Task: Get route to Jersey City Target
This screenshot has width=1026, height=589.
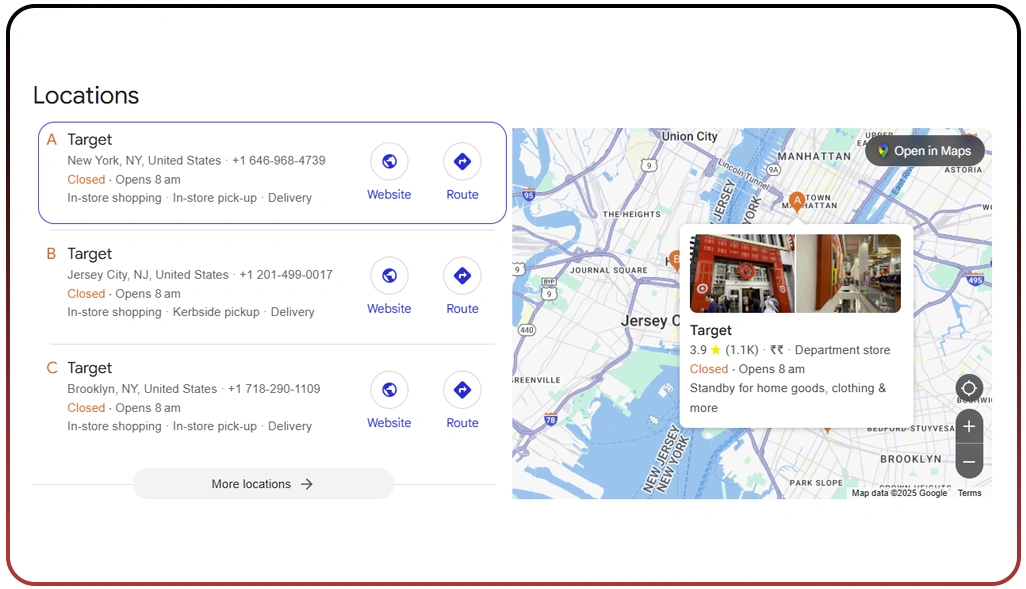Action: pyautogui.click(x=462, y=275)
